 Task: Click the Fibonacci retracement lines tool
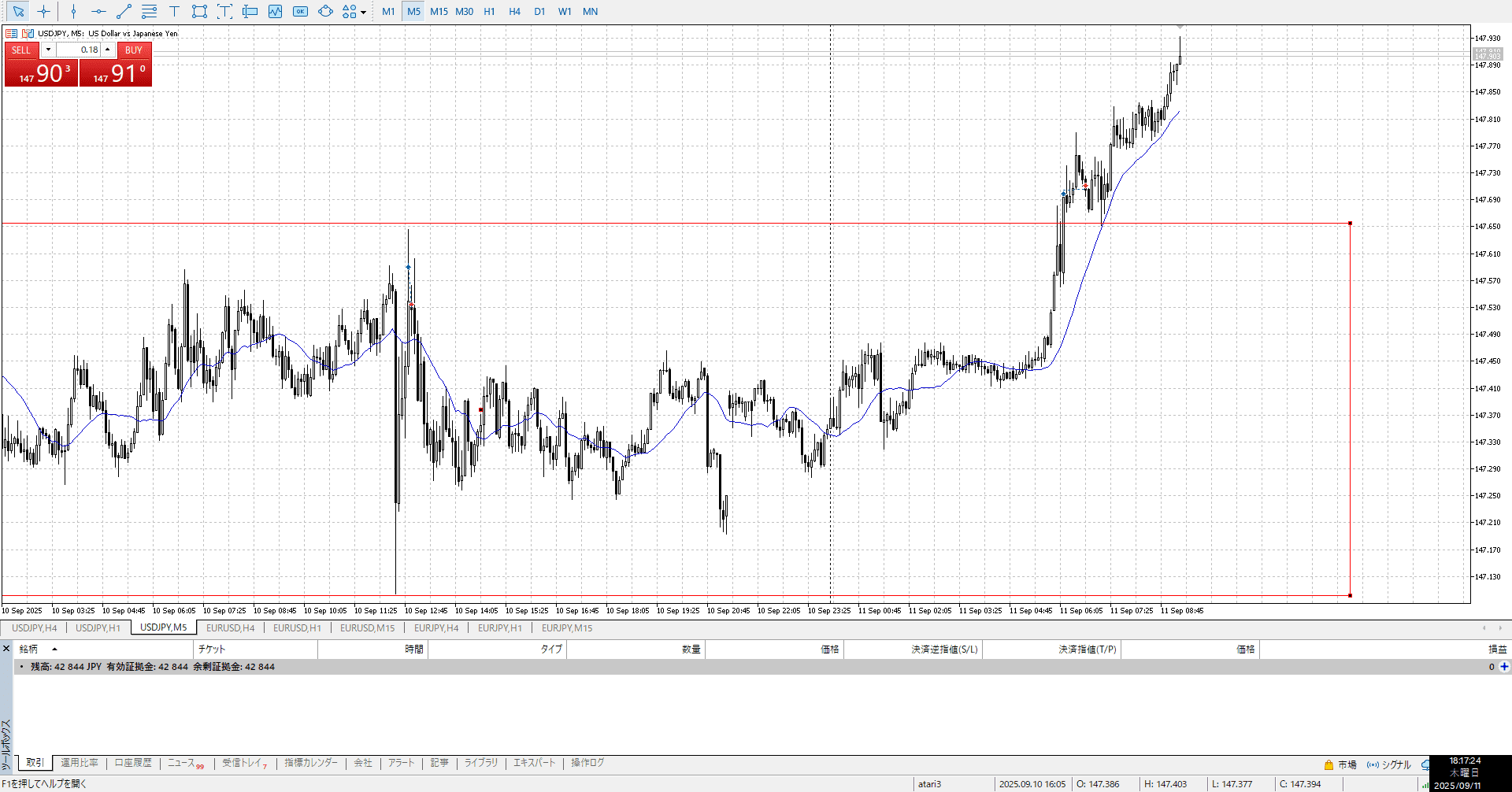tap(149, 12)
